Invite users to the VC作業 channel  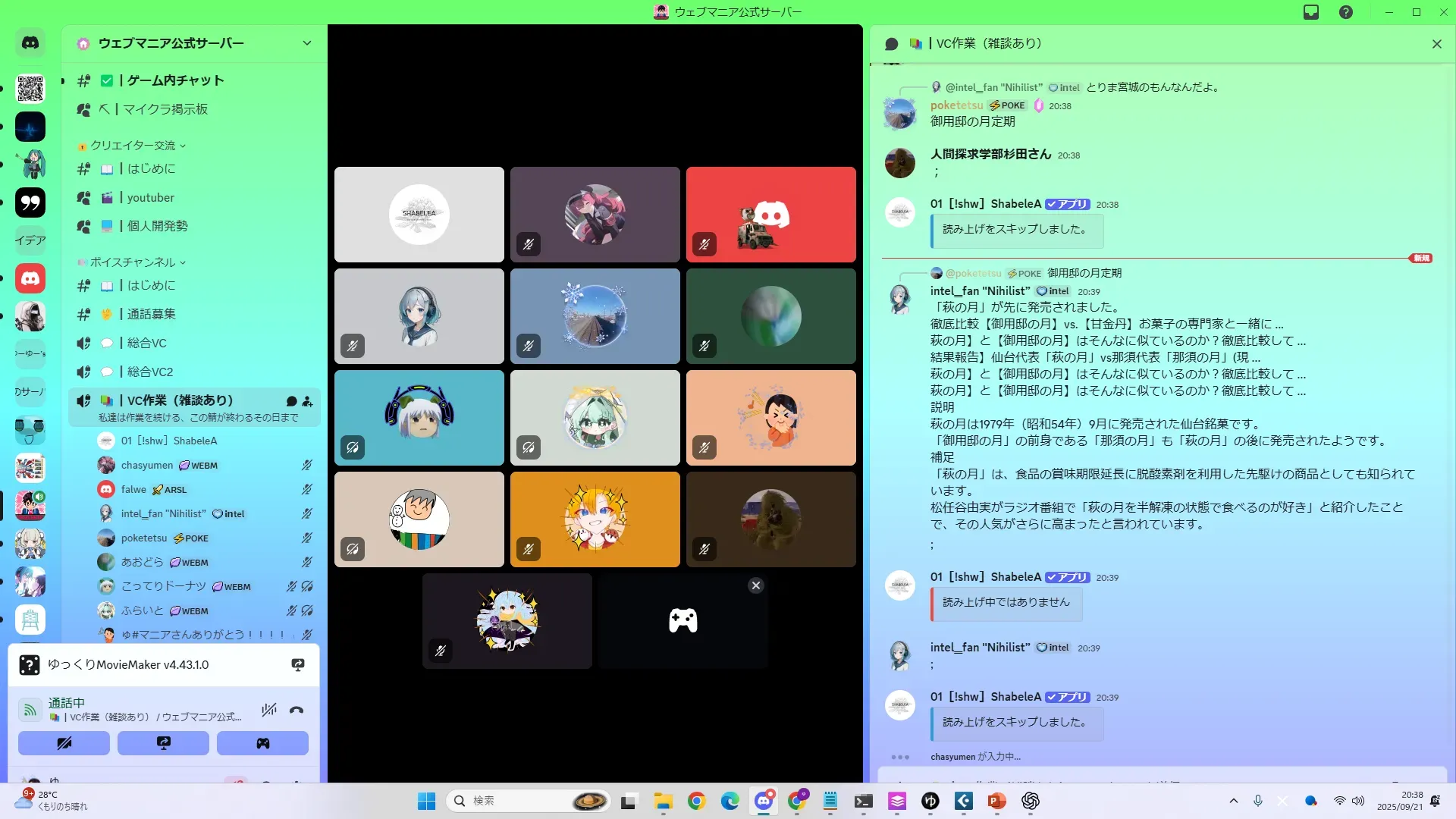pyautogui.click(x=307, y=401)
